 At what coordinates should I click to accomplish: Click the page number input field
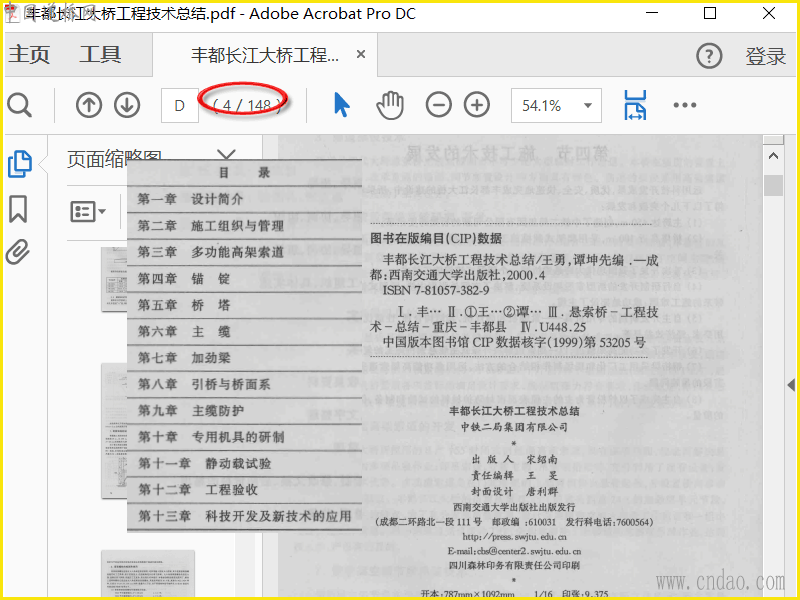coord(180,106)
